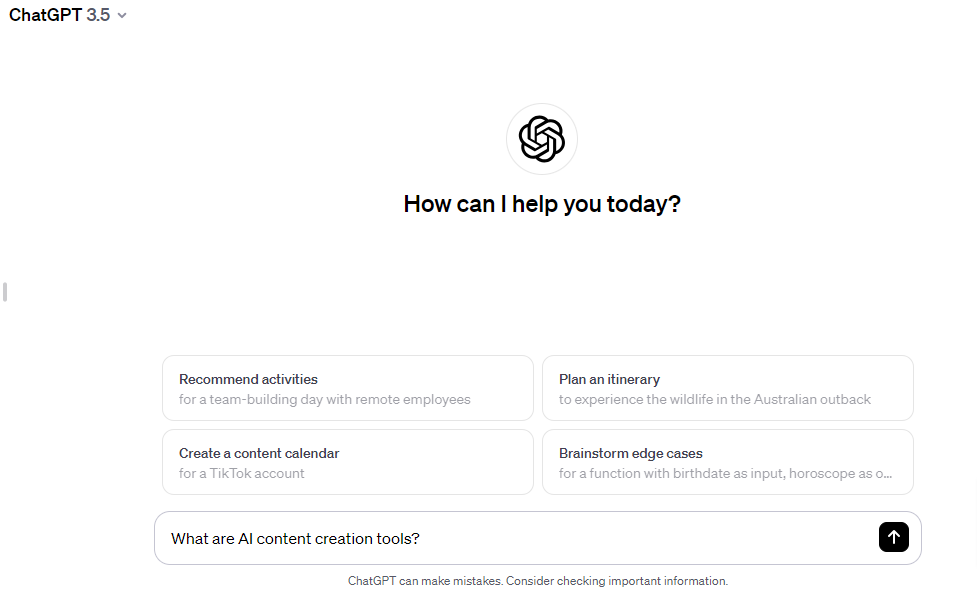The height and width of the screenshot is (594, 977).
Task: Click the typed text "What are AI content creation tools?"
Action: [x=295, y=539]
